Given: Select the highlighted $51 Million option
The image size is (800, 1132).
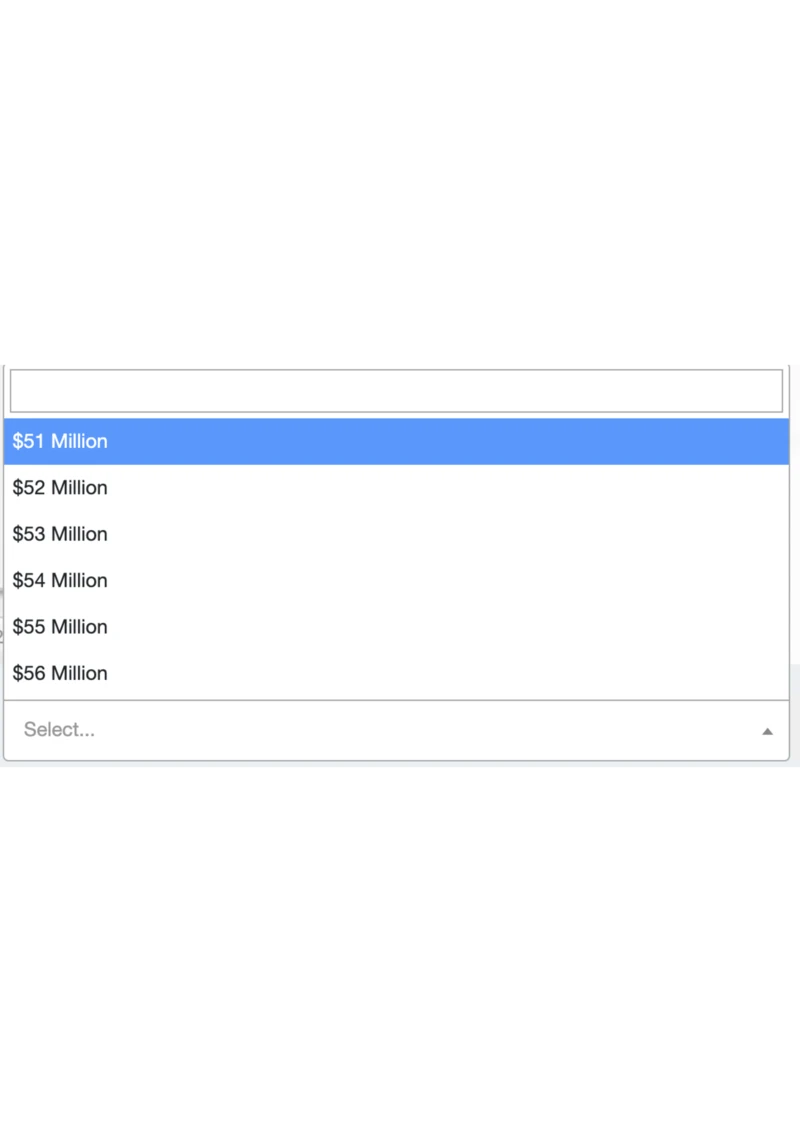Looking at the screenshot, I should click(x=60, y=441).
